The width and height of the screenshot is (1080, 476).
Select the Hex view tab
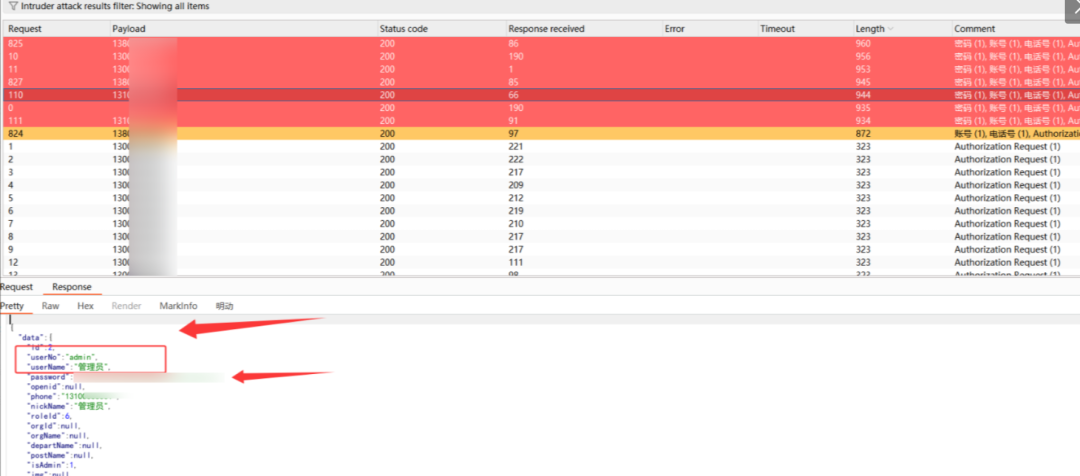point(85,306)
